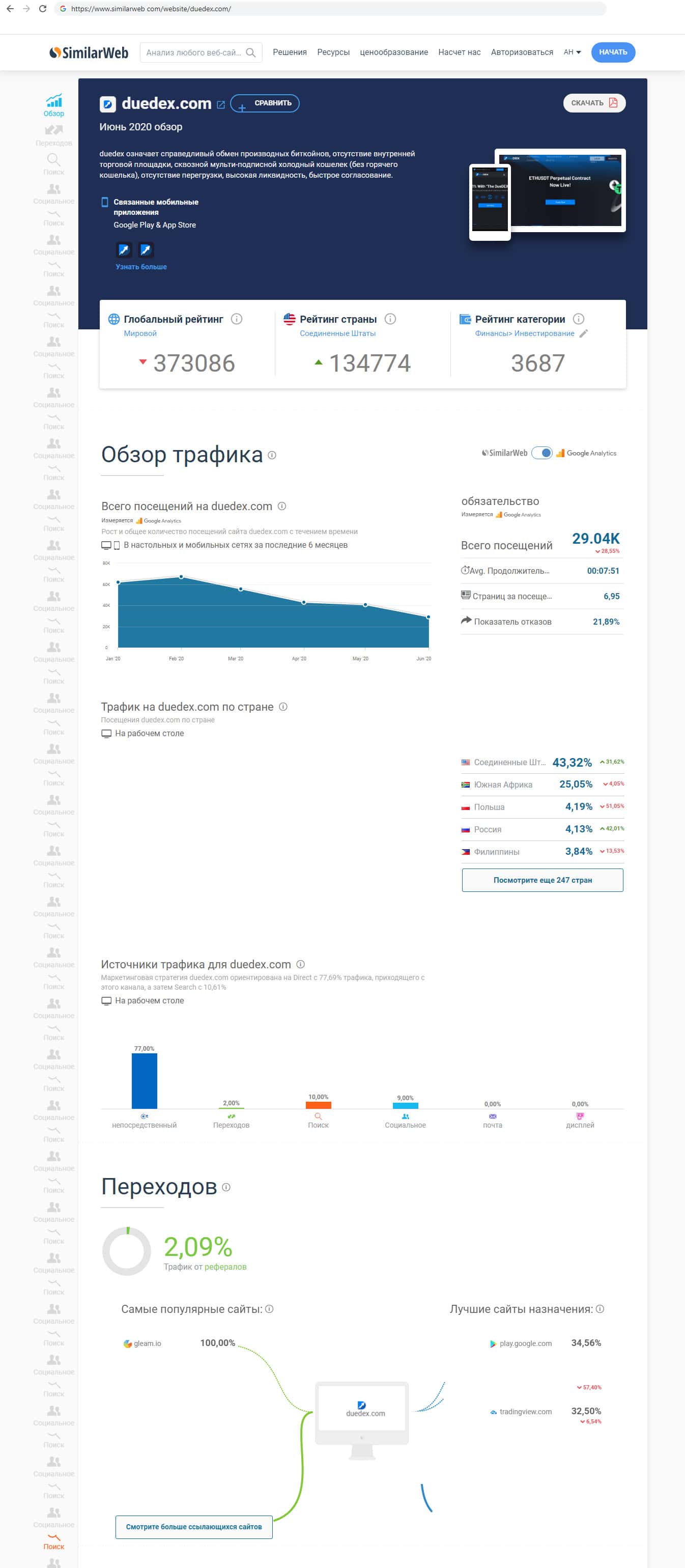The height and width of the screenshot is (1568, 685).
Task: Click the first mobile app icon
Action: click(124, 250)
